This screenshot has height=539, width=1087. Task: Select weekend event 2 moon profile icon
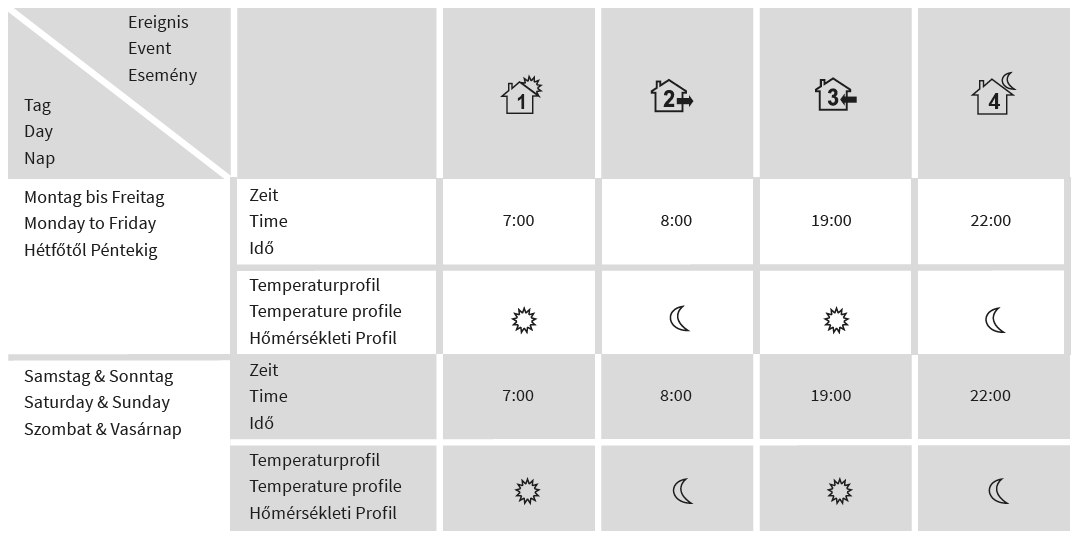pos(683,491)
